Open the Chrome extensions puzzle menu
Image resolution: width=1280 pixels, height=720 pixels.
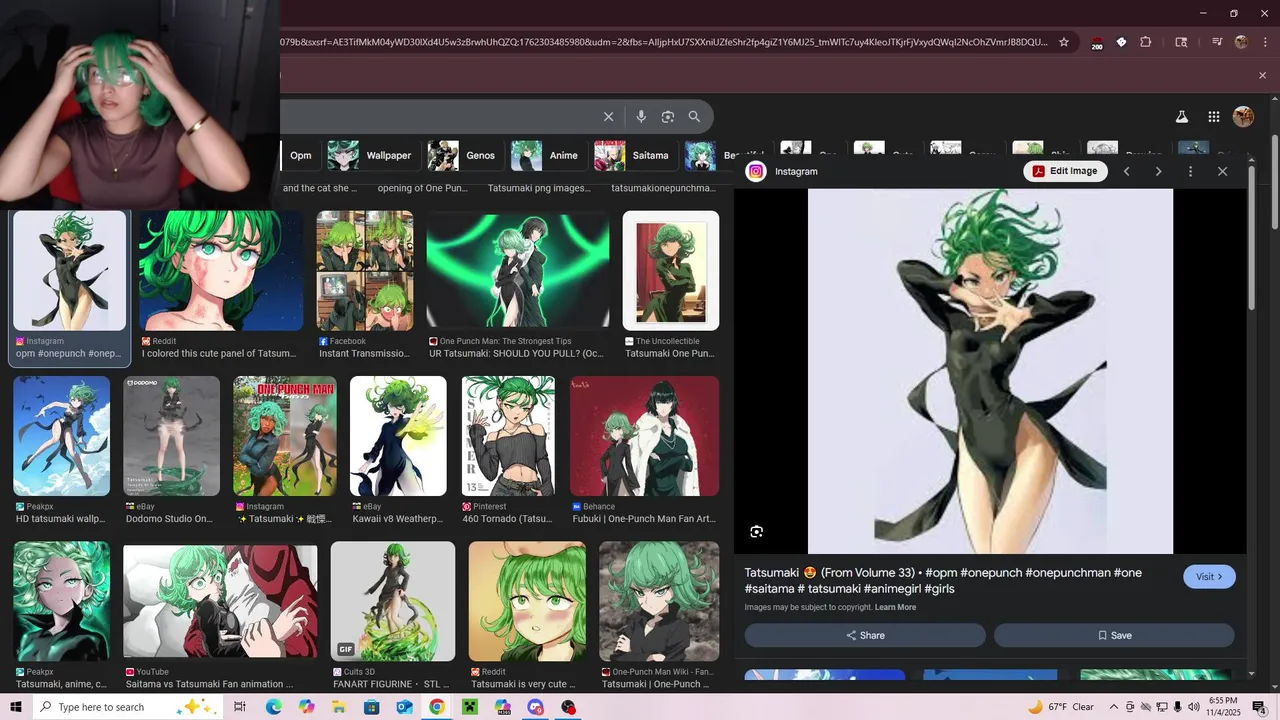[x=1146, y=42]
